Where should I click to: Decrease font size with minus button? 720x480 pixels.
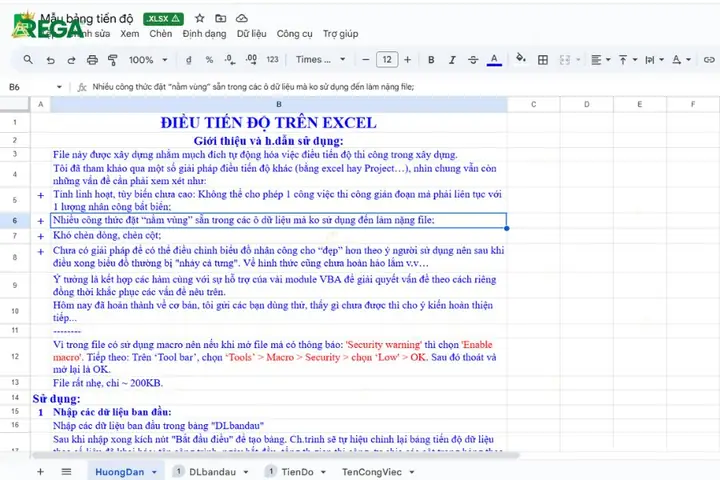[x=366, y=60]
